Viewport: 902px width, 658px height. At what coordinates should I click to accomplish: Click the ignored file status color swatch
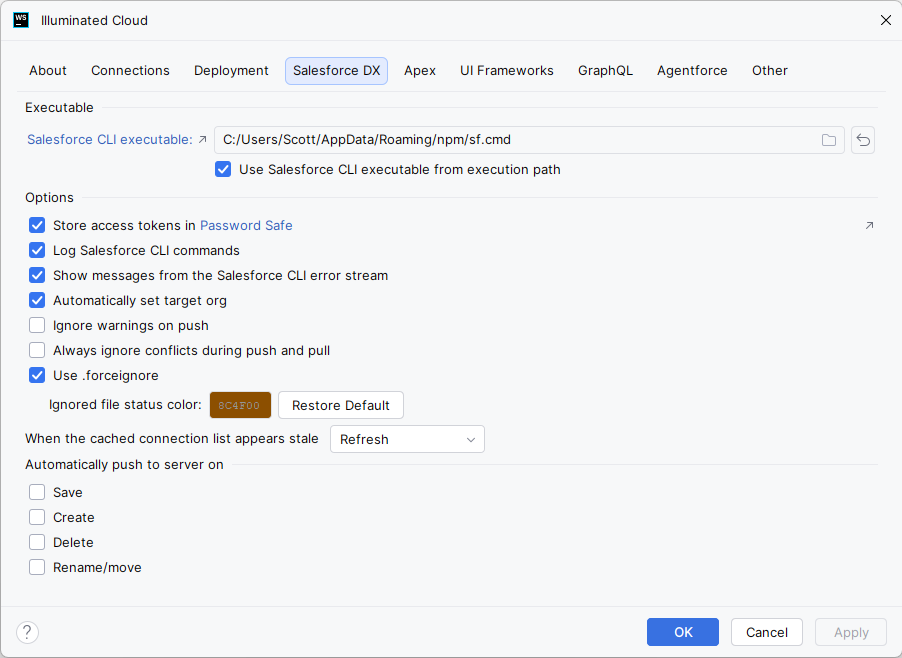click(x=240, y=405)
